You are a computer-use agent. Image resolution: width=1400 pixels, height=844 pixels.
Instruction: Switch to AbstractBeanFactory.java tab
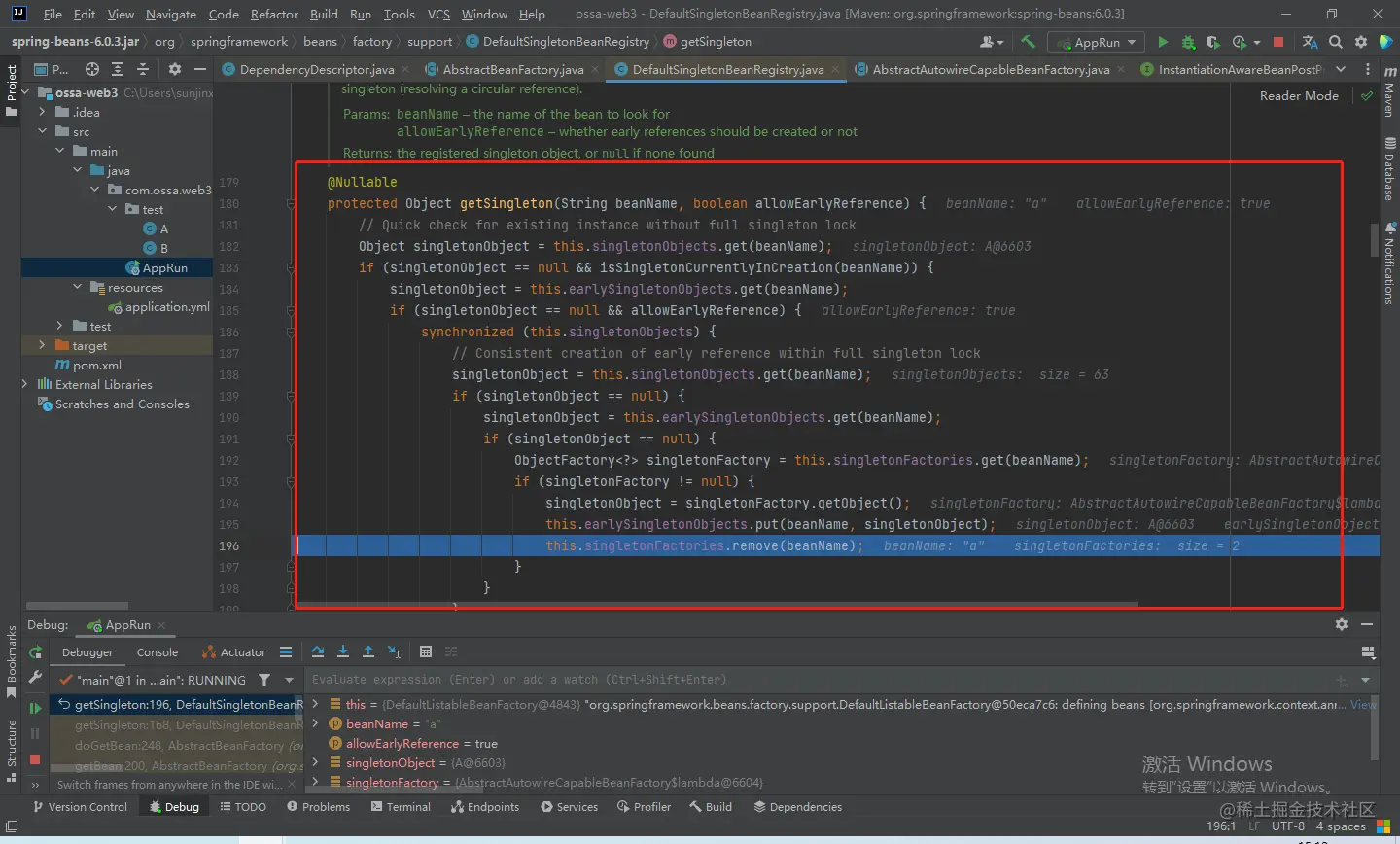click(512, 69)
